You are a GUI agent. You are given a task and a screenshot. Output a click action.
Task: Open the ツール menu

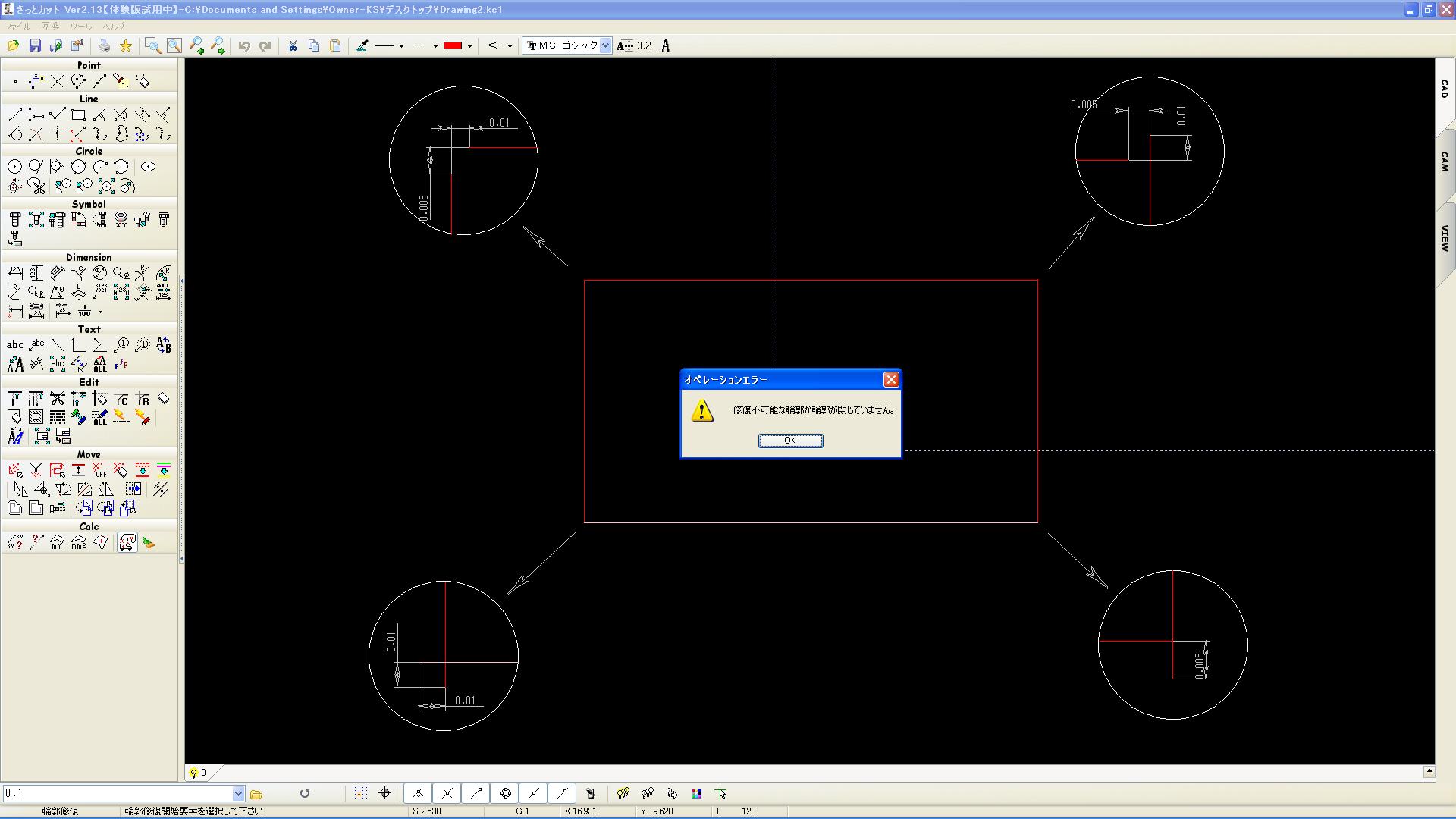click(x=80, y=27)
